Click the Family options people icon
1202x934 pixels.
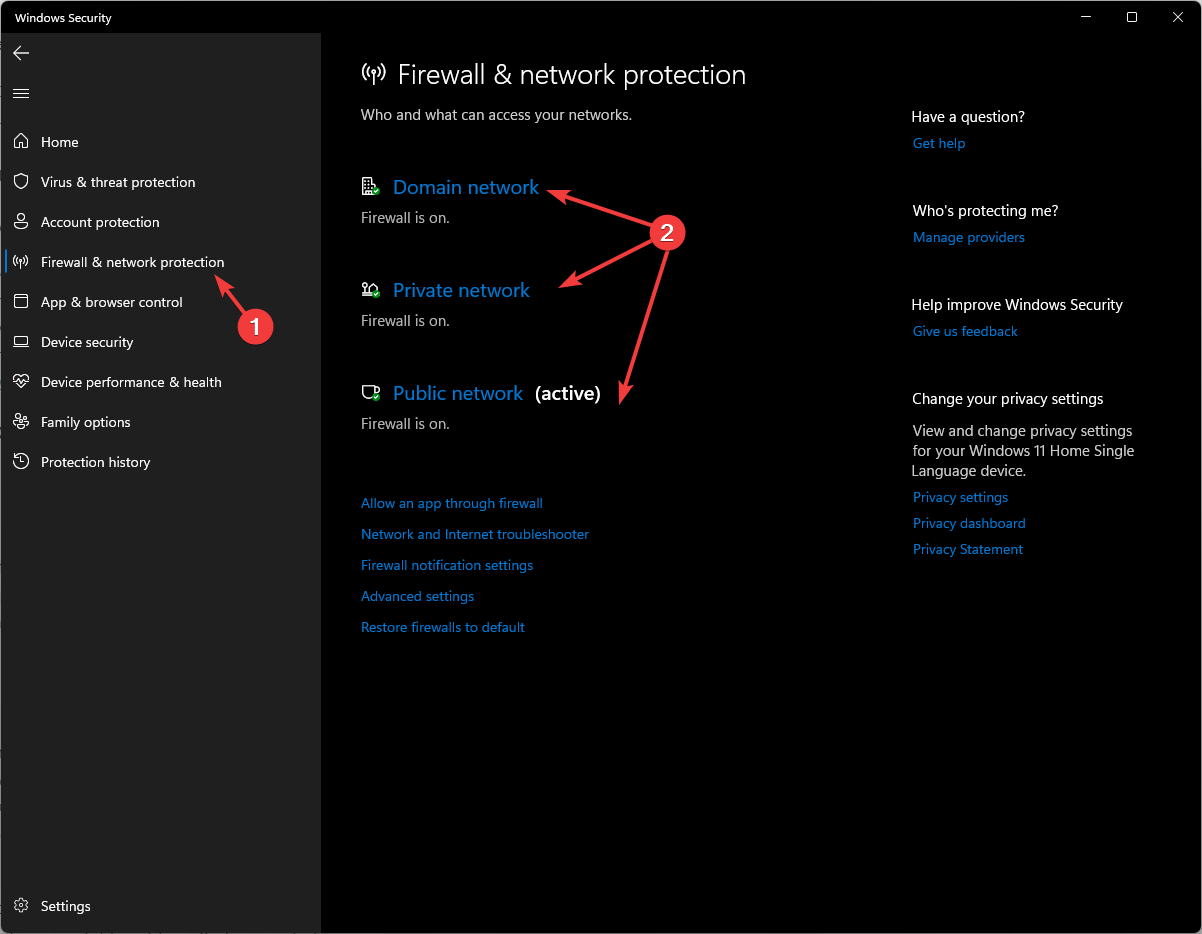pos(21,422)
